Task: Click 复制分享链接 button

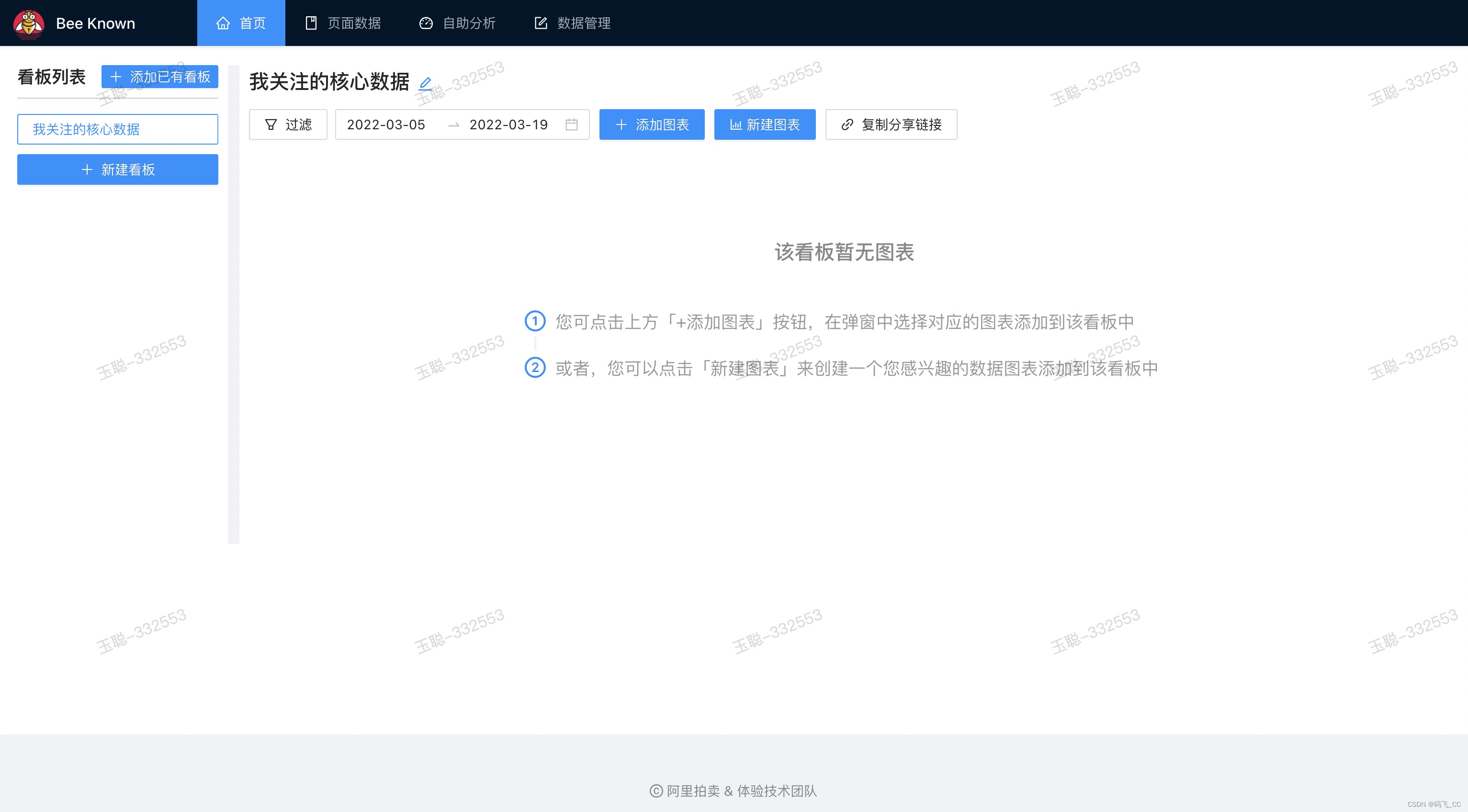Action: tap(891, 124)
